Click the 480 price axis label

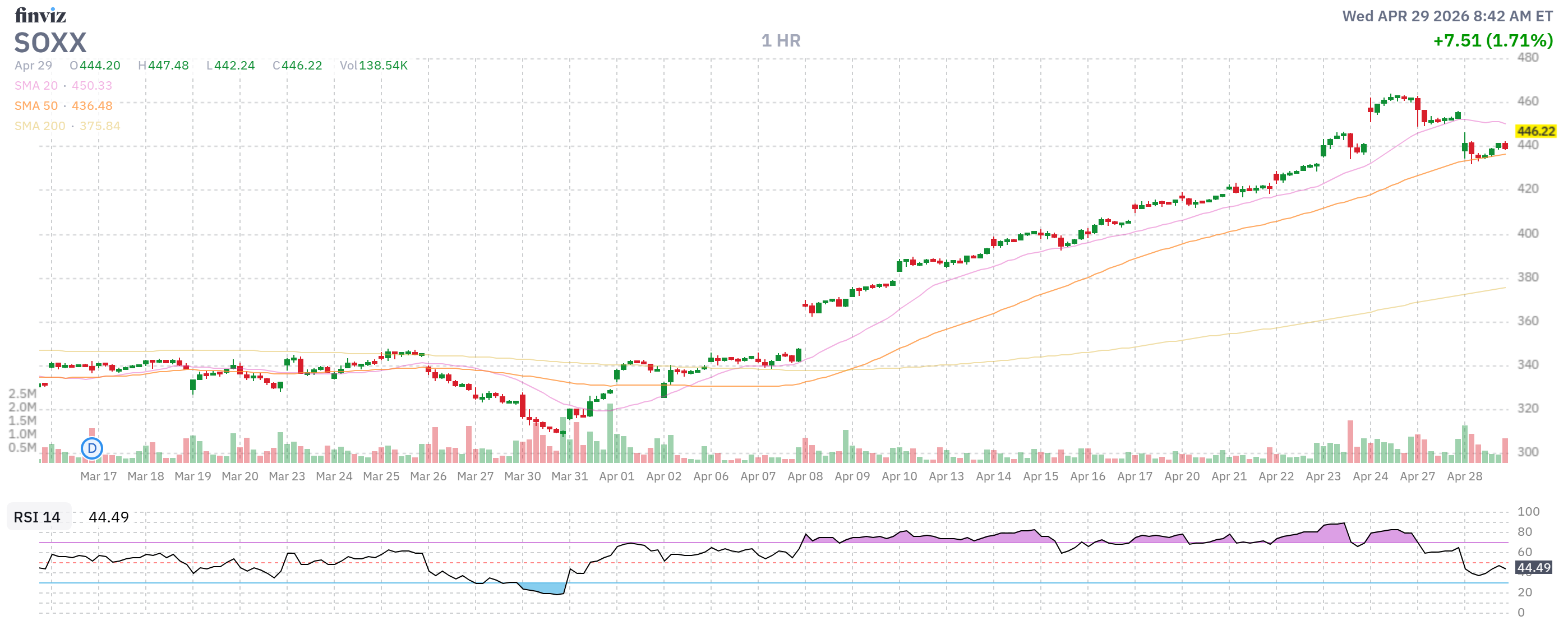pos(1527,58)
